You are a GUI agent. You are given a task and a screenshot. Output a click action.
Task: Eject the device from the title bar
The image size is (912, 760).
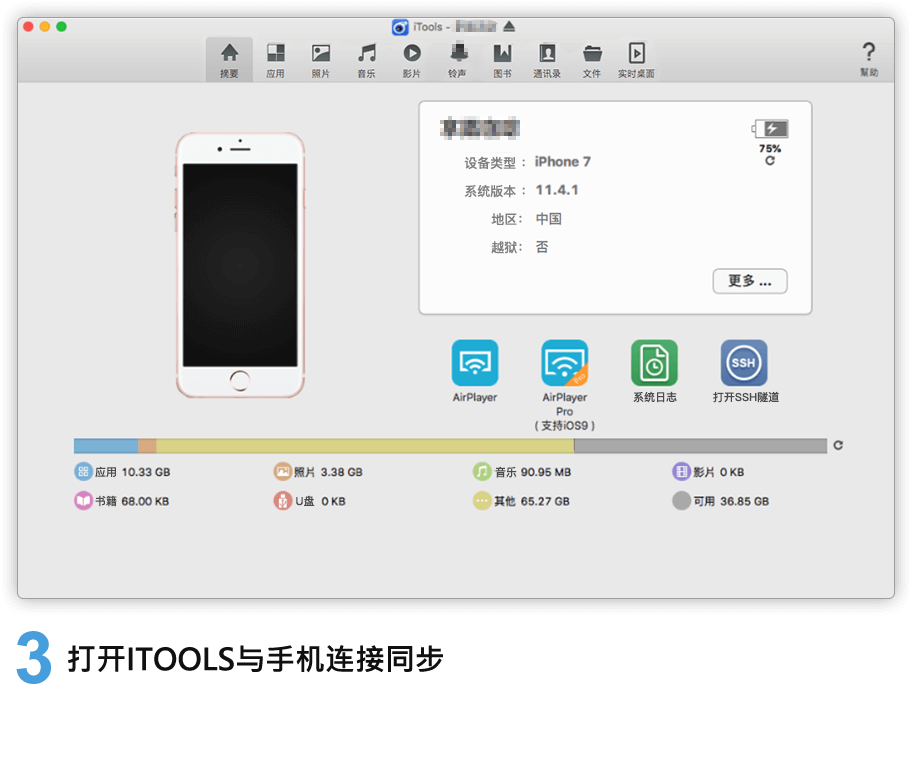coord(509,26)
